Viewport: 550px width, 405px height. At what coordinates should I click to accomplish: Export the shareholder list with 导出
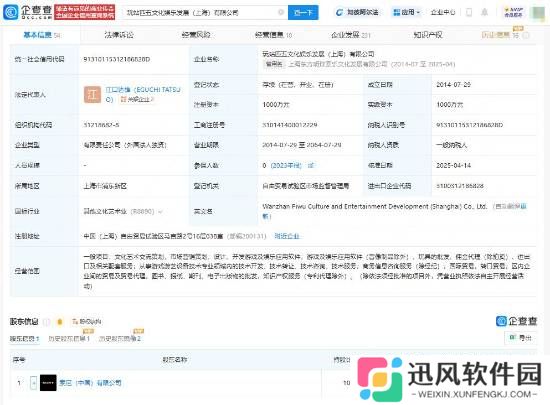[521, 338]
